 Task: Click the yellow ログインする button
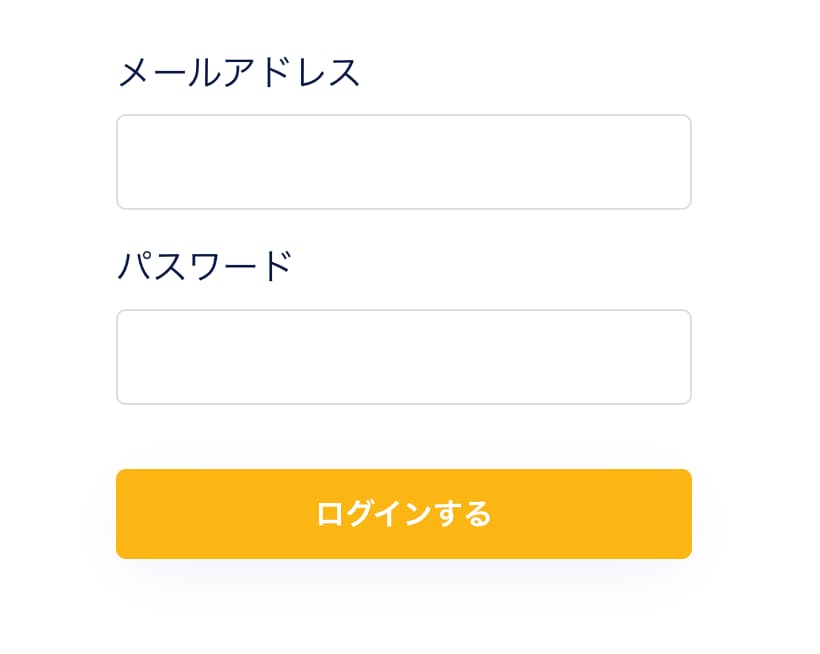coord(404,514)
